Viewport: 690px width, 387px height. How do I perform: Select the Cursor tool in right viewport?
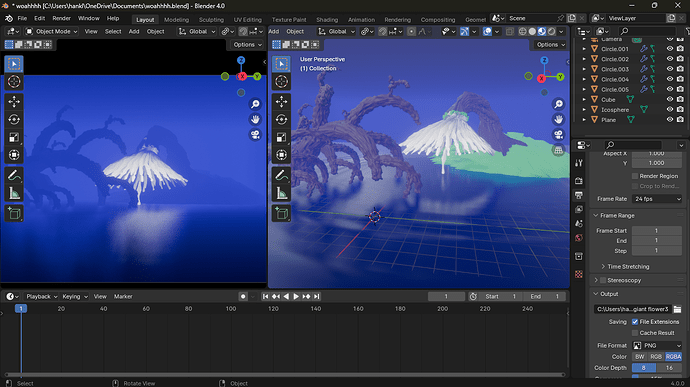(282, 81)
